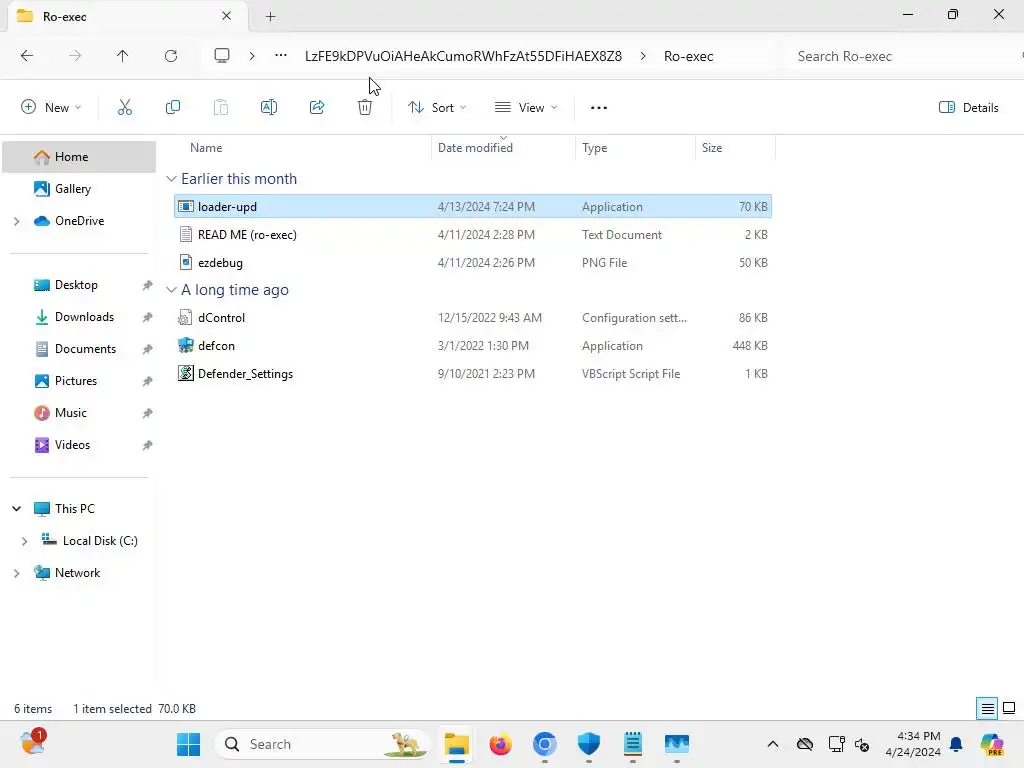Collapse the Earlier this month group

pyautogui.click(x=171, y=179)
